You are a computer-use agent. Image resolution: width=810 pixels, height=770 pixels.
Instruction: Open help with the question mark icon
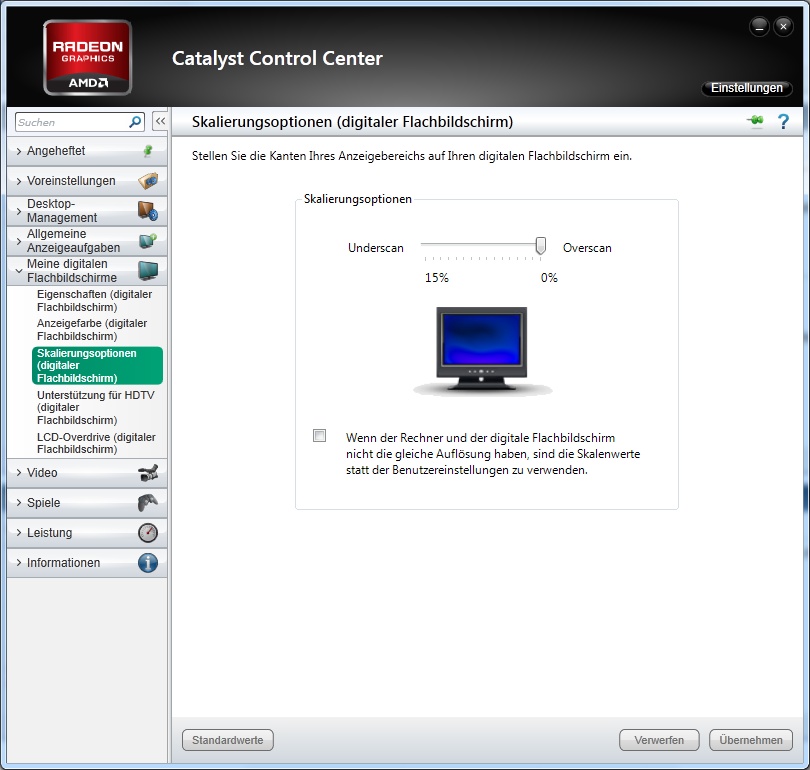(x=783, y=121)
